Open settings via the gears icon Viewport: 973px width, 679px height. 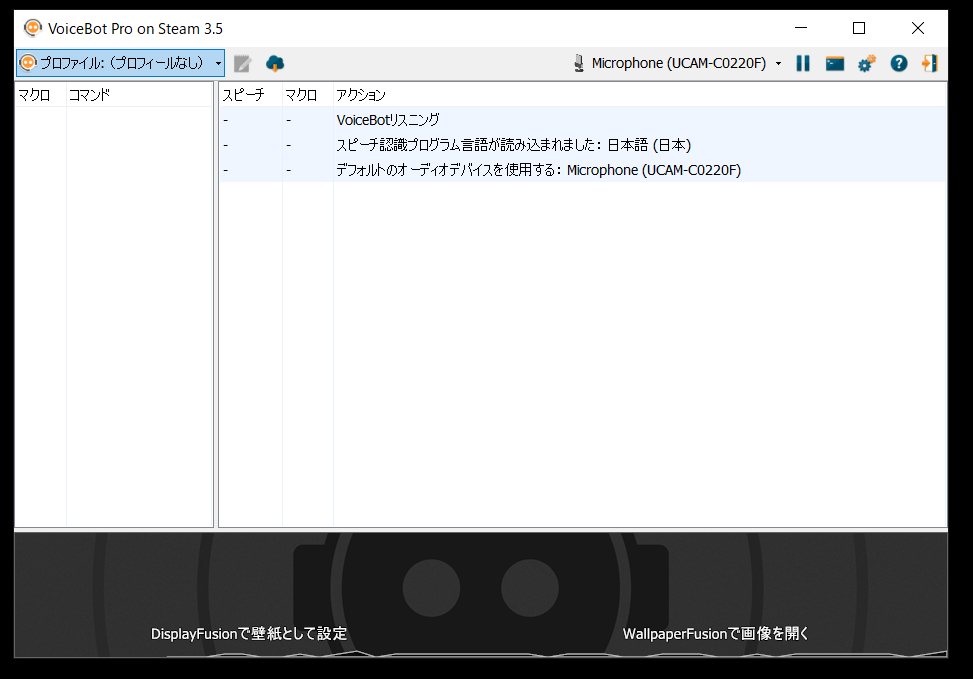867,63
